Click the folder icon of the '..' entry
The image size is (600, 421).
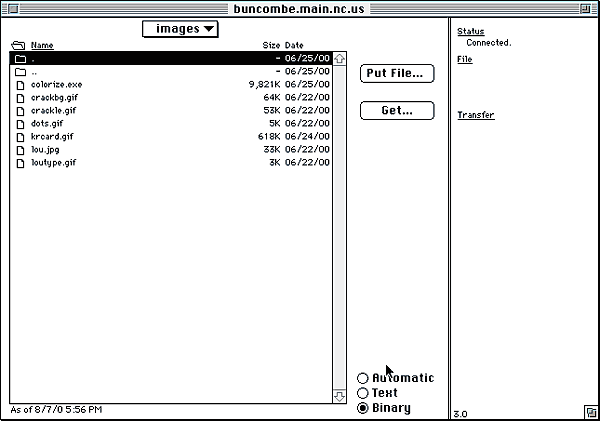[x=20, y=72]
